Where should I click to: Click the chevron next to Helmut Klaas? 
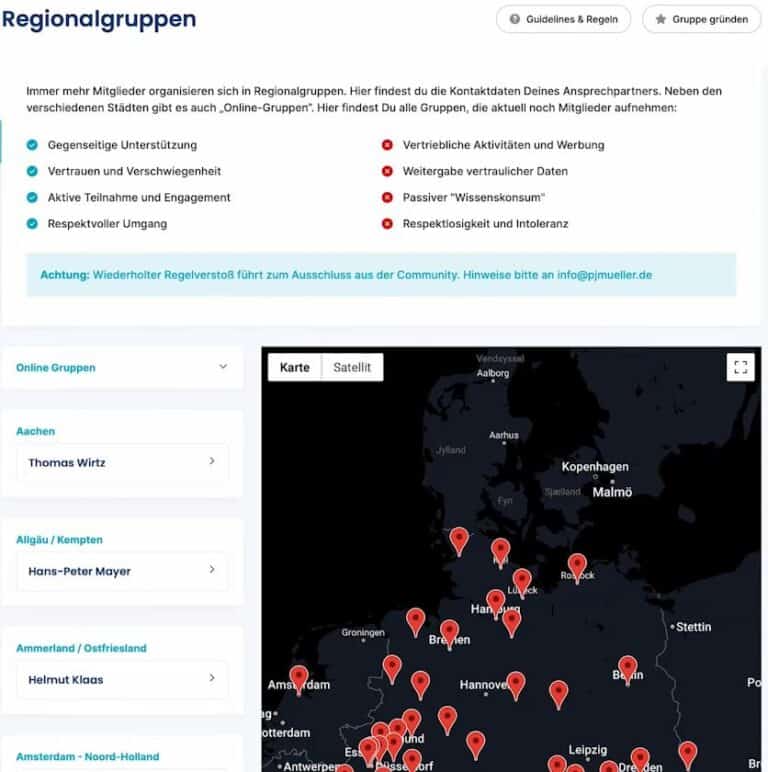coord(212,679)
